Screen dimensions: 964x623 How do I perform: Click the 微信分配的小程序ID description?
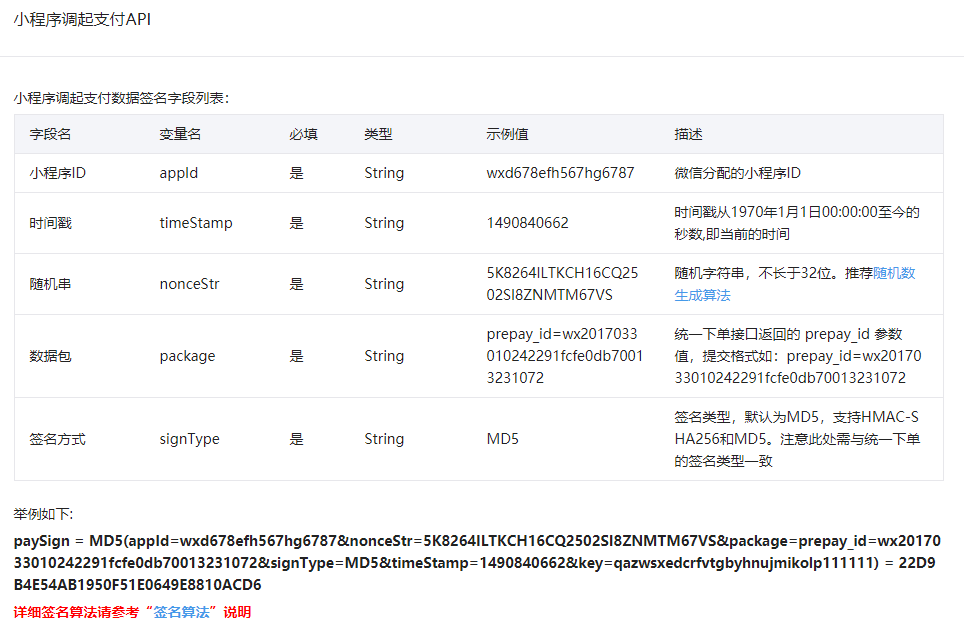[738, 173]
